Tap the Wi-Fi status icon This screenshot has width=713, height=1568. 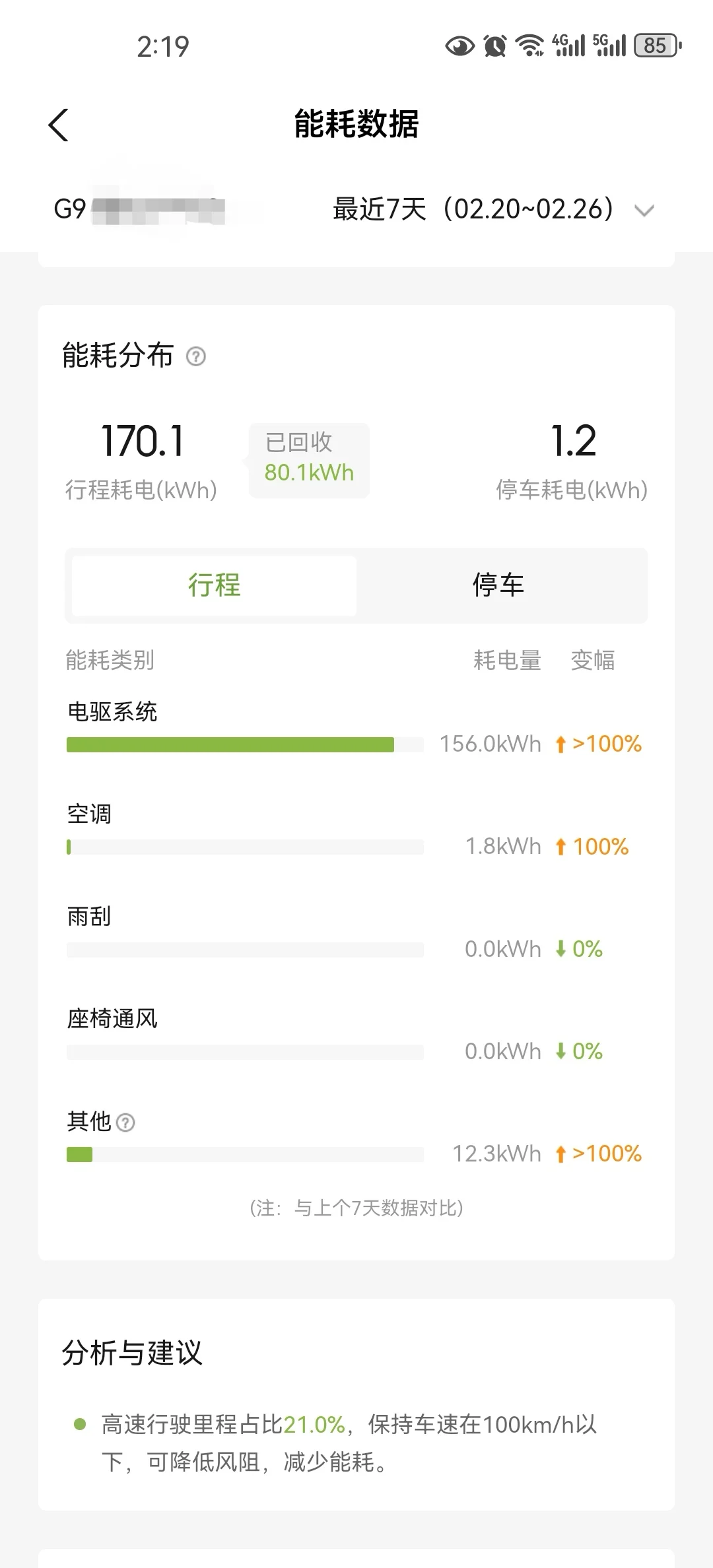click(x=529, y=46)
